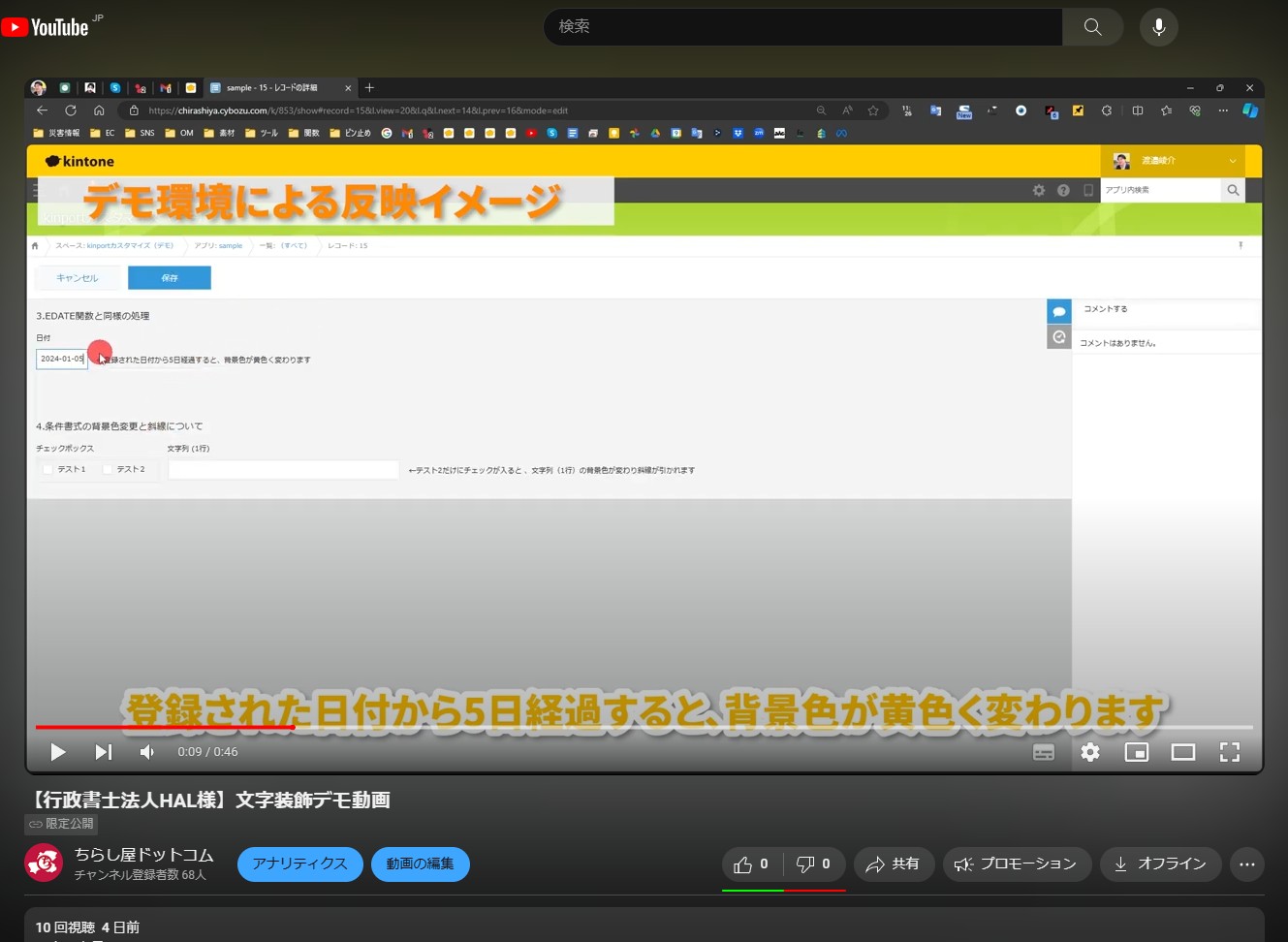Viewport: 1288px width, 942px height.
Task: Open the 災害情報 bookmarks folder
Action: coord(57,133)
